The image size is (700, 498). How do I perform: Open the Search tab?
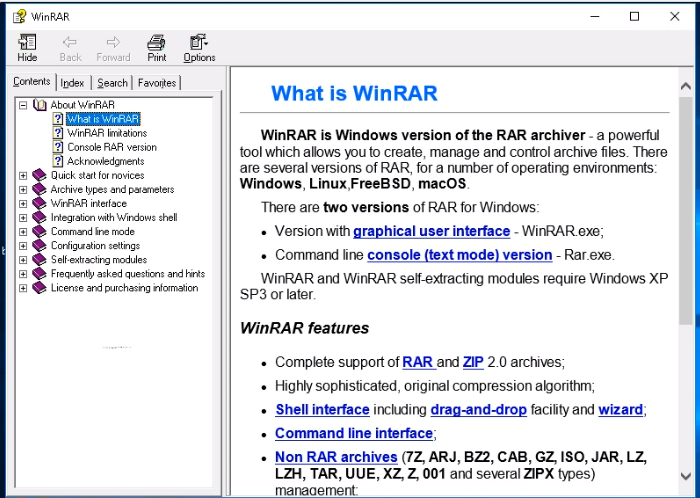[x=112, y=83]
